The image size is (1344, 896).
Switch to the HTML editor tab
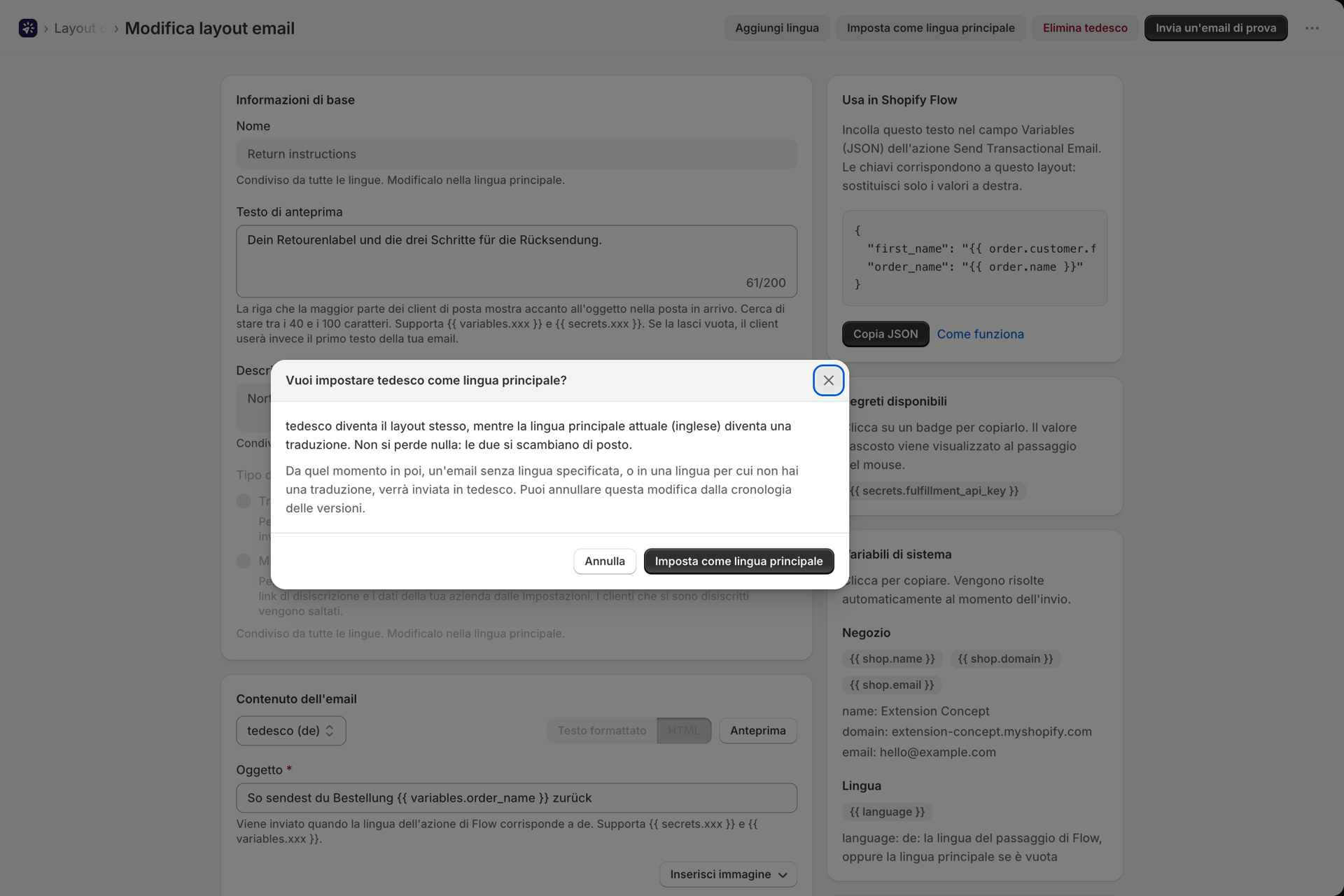tap(684, 731)
